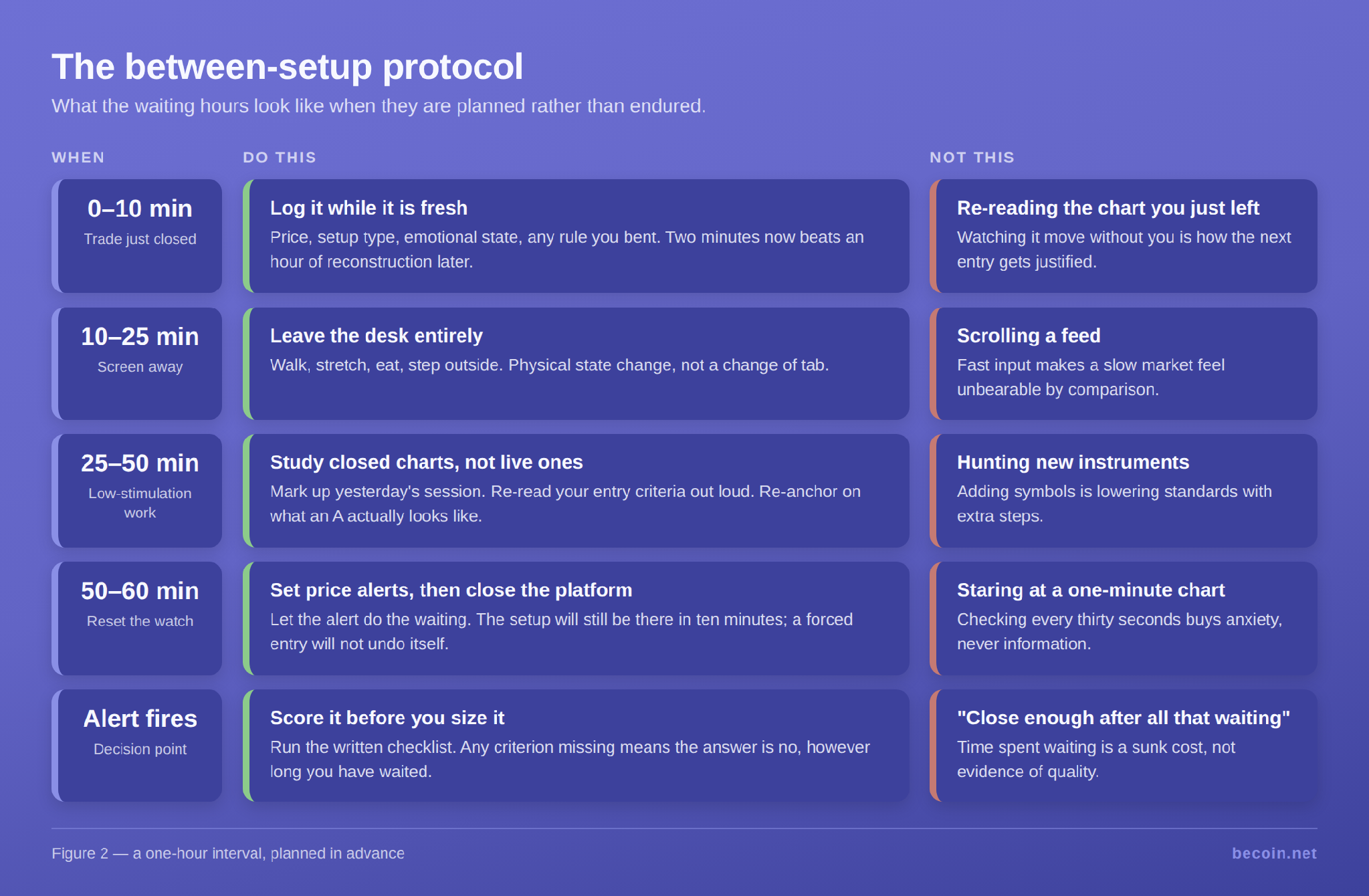Click 'Staring at a one-minute chart' card

click(1124, 619)
